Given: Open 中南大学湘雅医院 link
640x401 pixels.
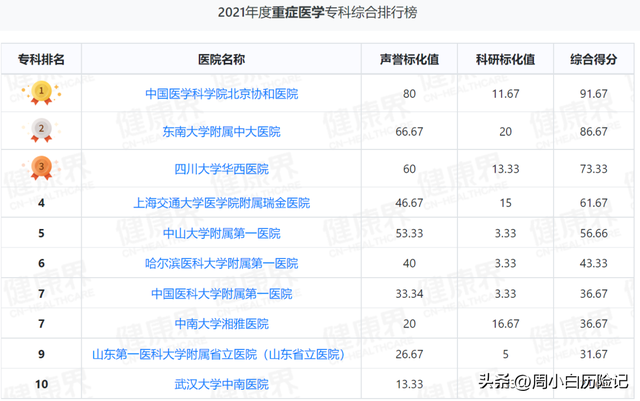Looking at the screenshot, I should tap(222, 324).
